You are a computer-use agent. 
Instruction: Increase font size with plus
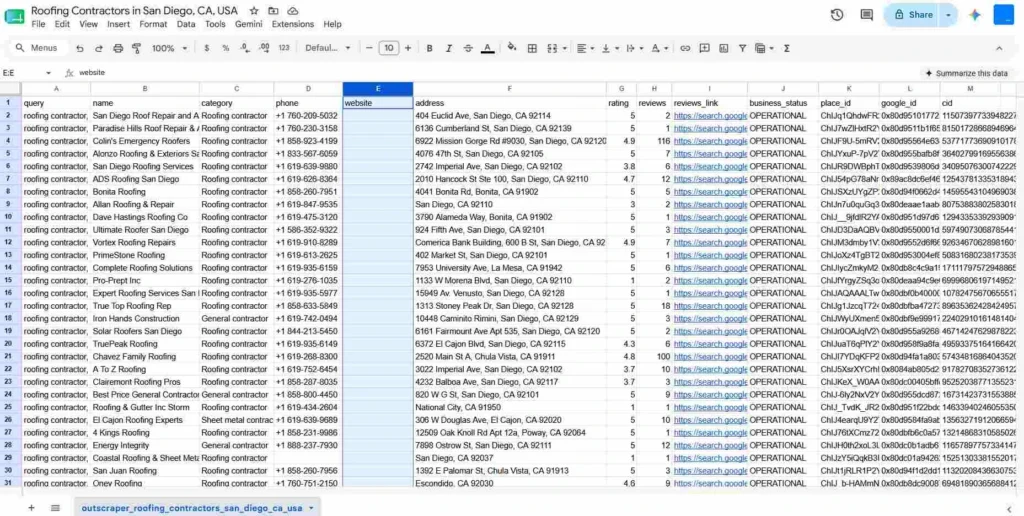408,48
